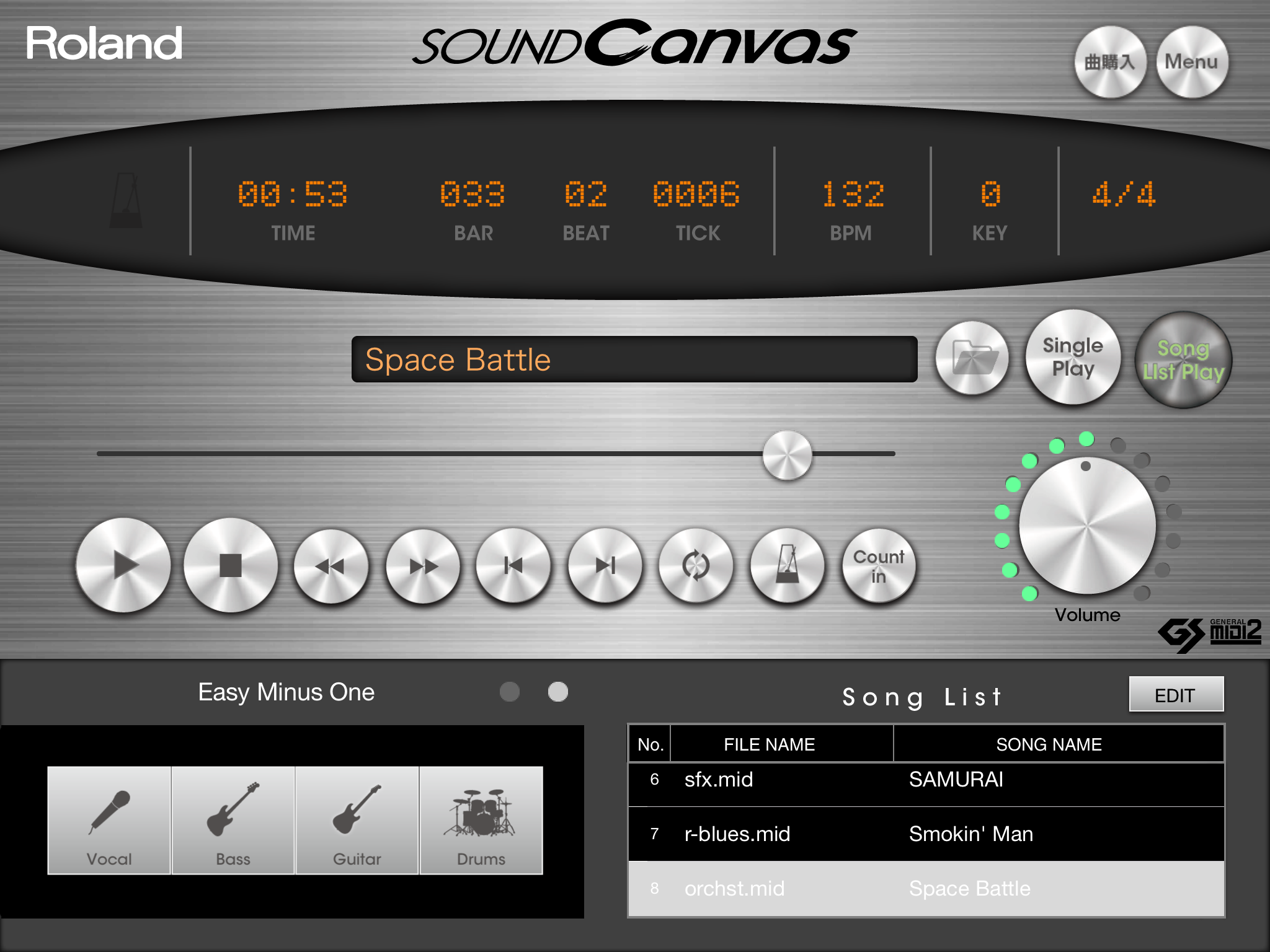1270x952 pixels.
Task: Click the Smokin' Man song name
Action: (x=971, y=834)
